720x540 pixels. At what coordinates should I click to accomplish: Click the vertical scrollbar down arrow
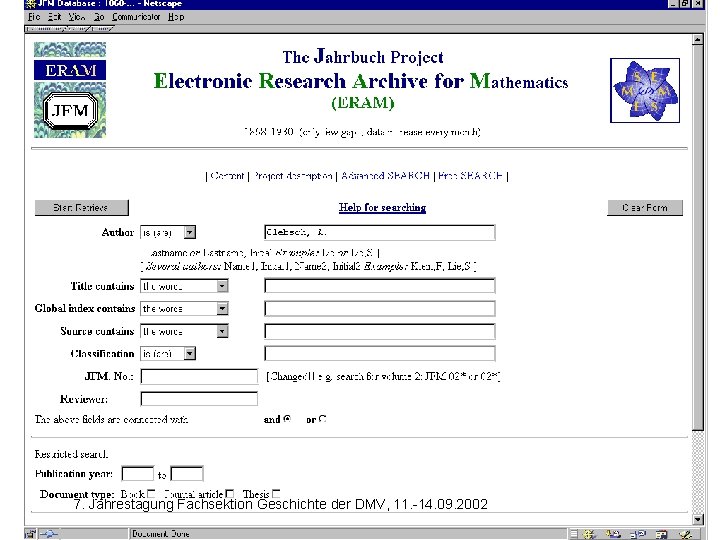698,519
